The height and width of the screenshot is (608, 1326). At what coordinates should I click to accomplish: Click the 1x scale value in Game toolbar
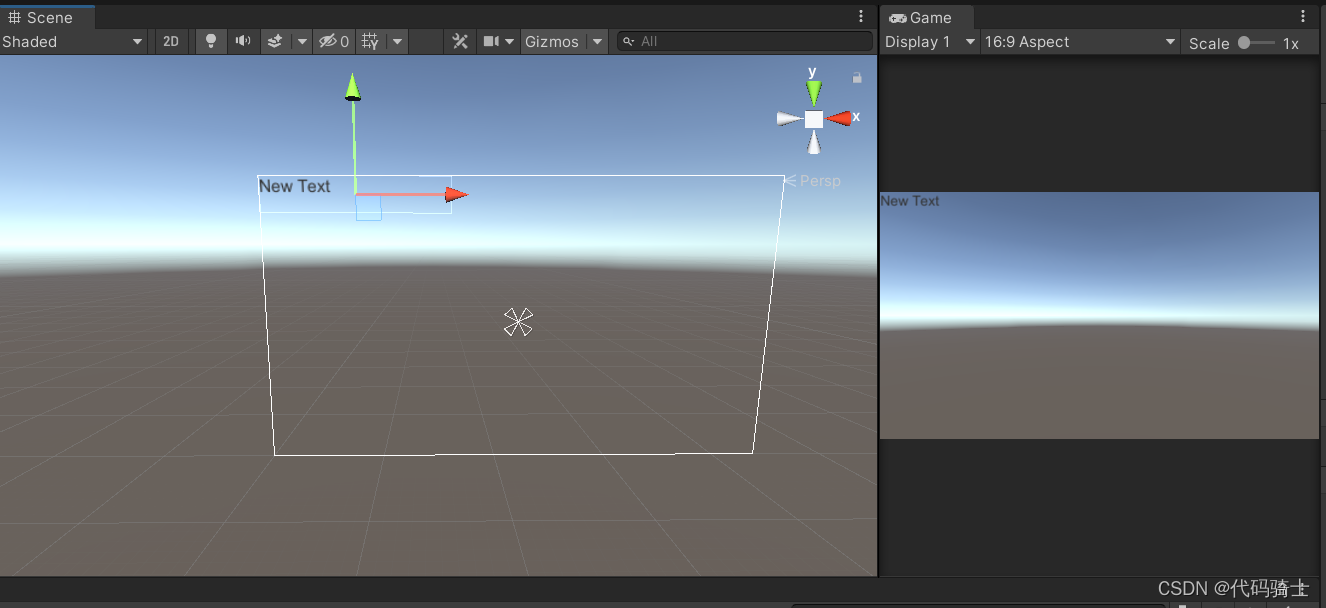click(x=1291, y=43)
